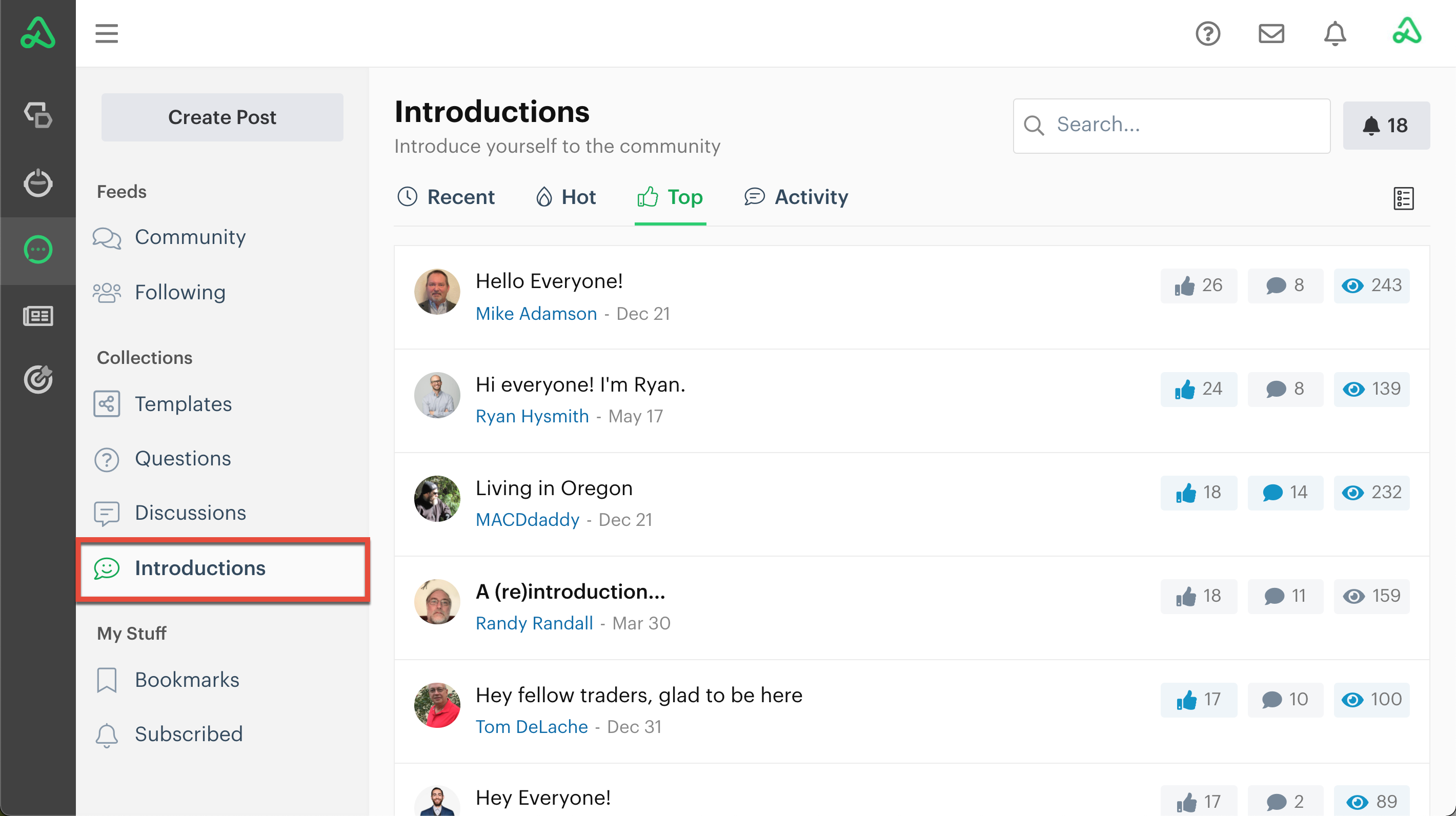Select the Introductions collection

coord(223,569)
